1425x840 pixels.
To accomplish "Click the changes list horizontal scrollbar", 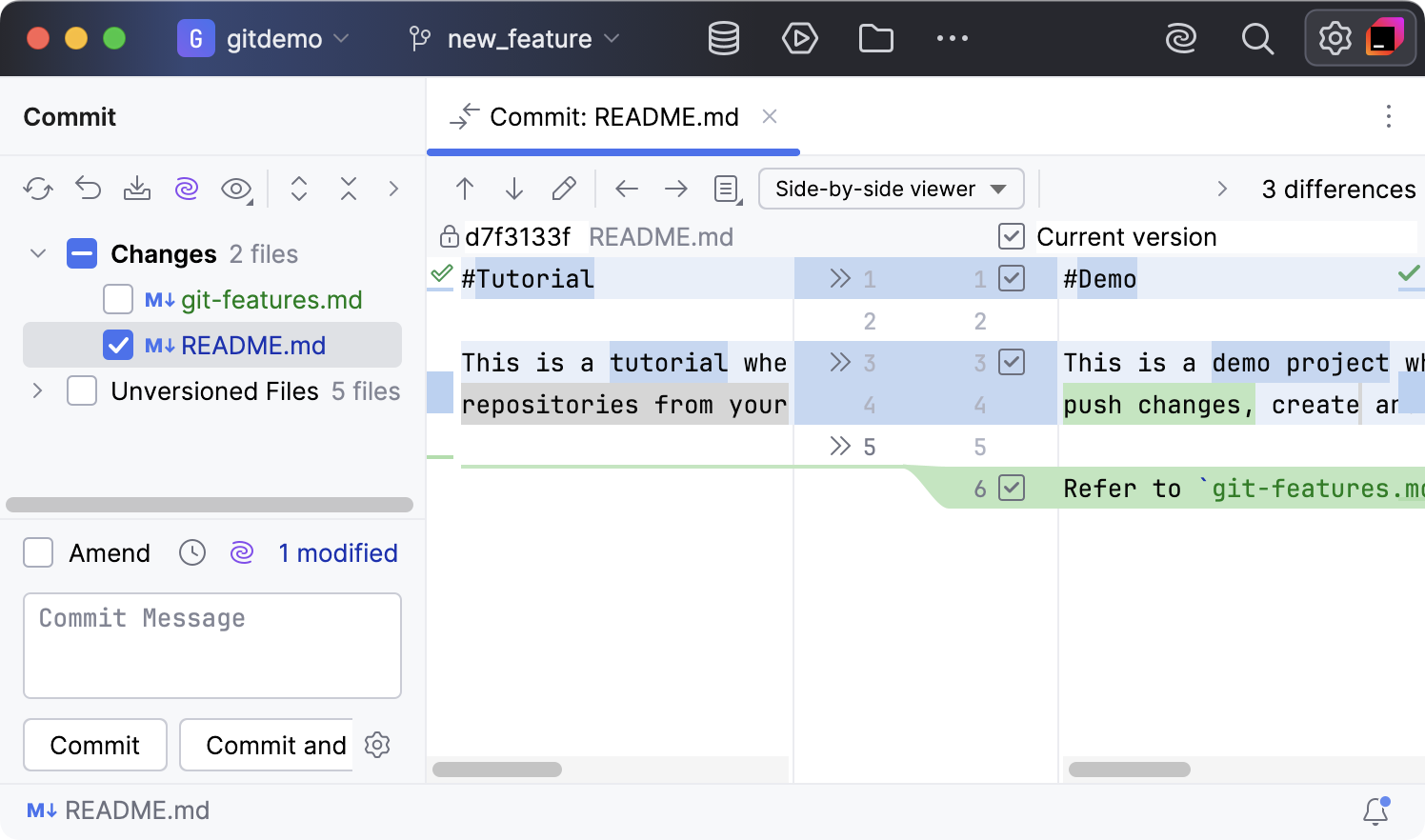I will 210,505.
